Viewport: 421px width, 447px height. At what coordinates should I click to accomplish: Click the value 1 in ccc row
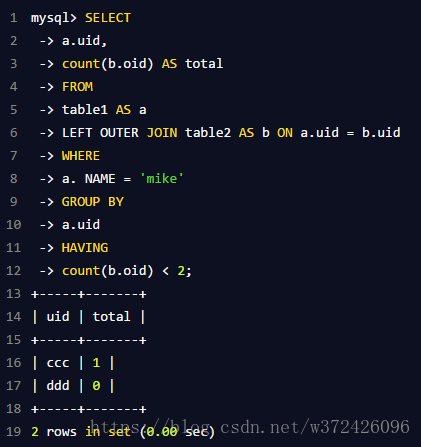click(96, 363)
